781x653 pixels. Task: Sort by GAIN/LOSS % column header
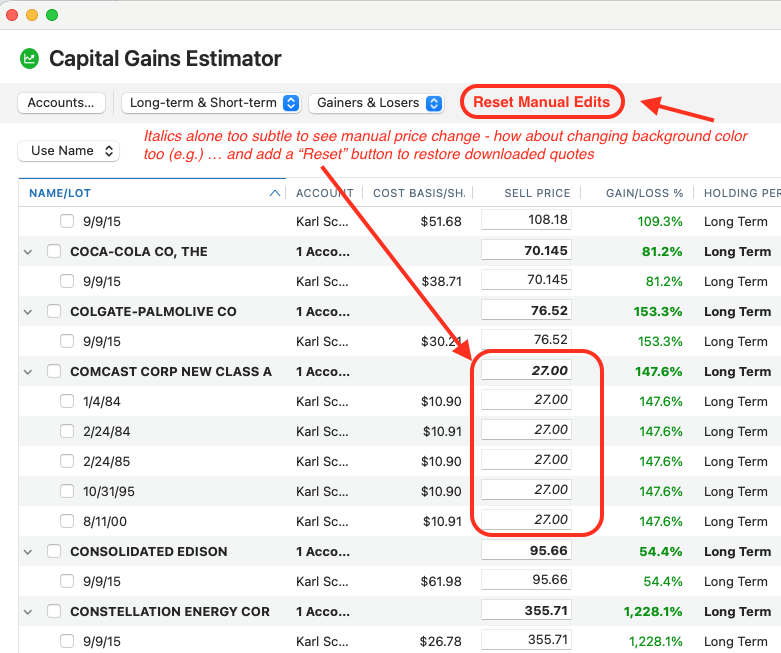(645, 193)
